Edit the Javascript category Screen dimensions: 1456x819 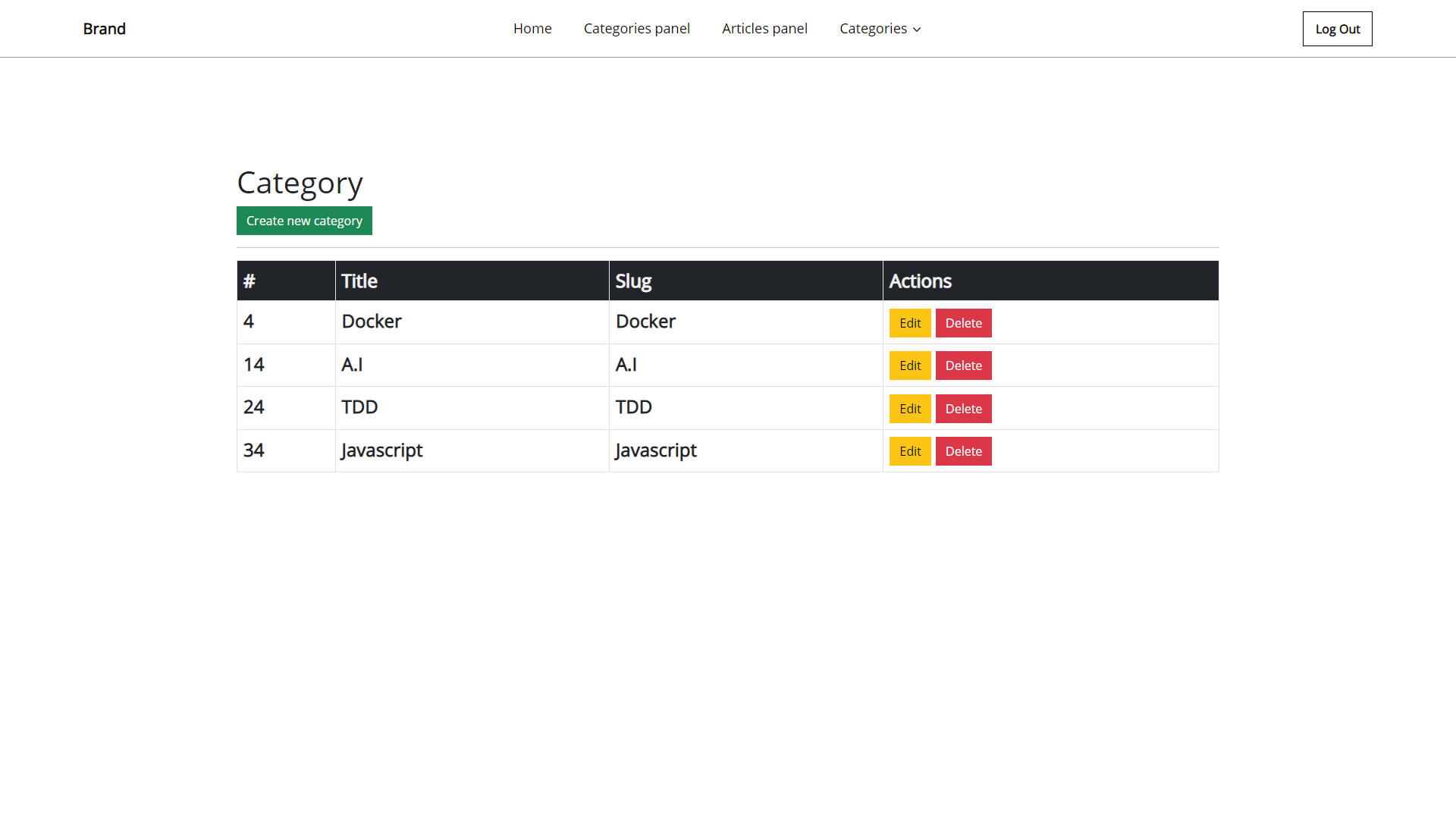pyautogui.click(x=910, y=450)
